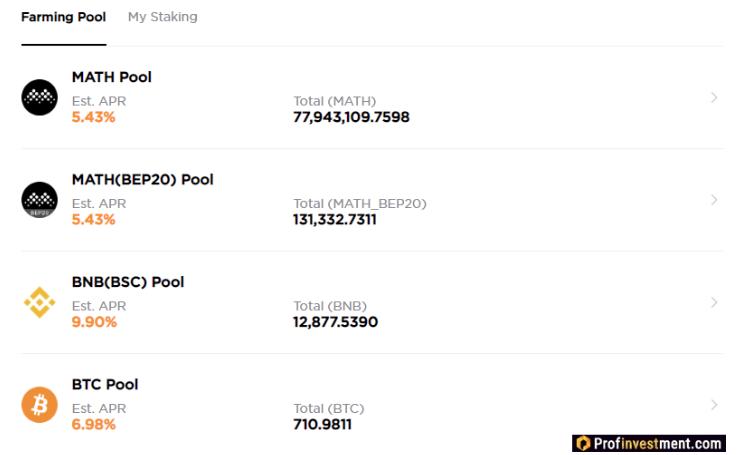
Task: Open the MATH Pool title
Action: [112, 77]
